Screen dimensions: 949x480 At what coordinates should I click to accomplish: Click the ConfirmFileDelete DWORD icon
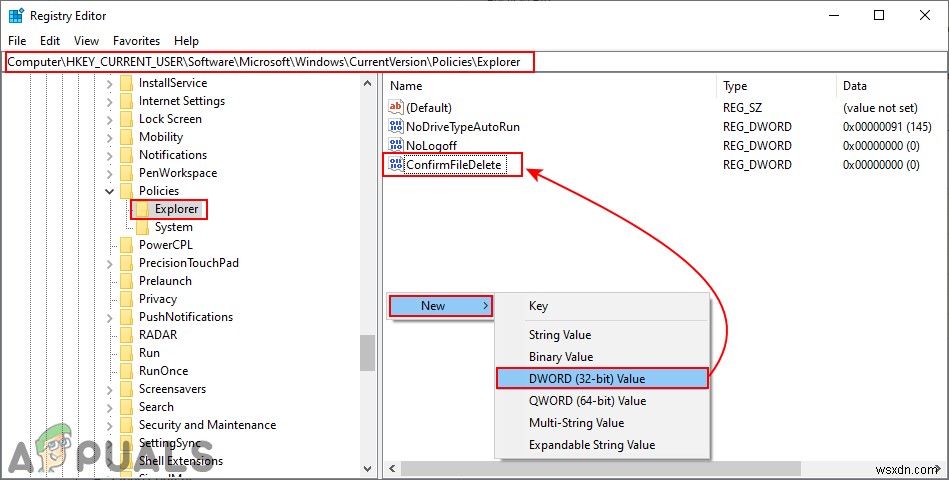(x=396, y=164)
